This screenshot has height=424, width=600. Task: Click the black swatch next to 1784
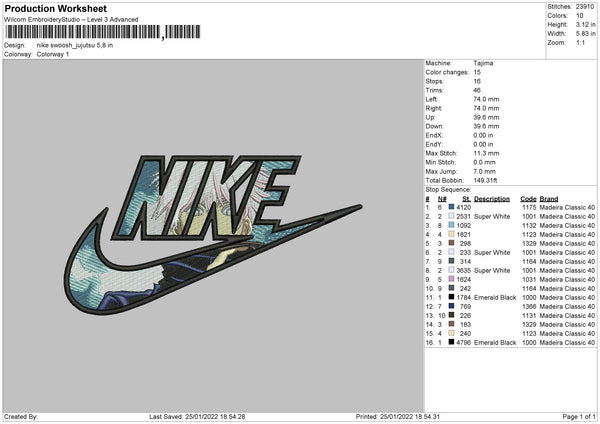452,297
